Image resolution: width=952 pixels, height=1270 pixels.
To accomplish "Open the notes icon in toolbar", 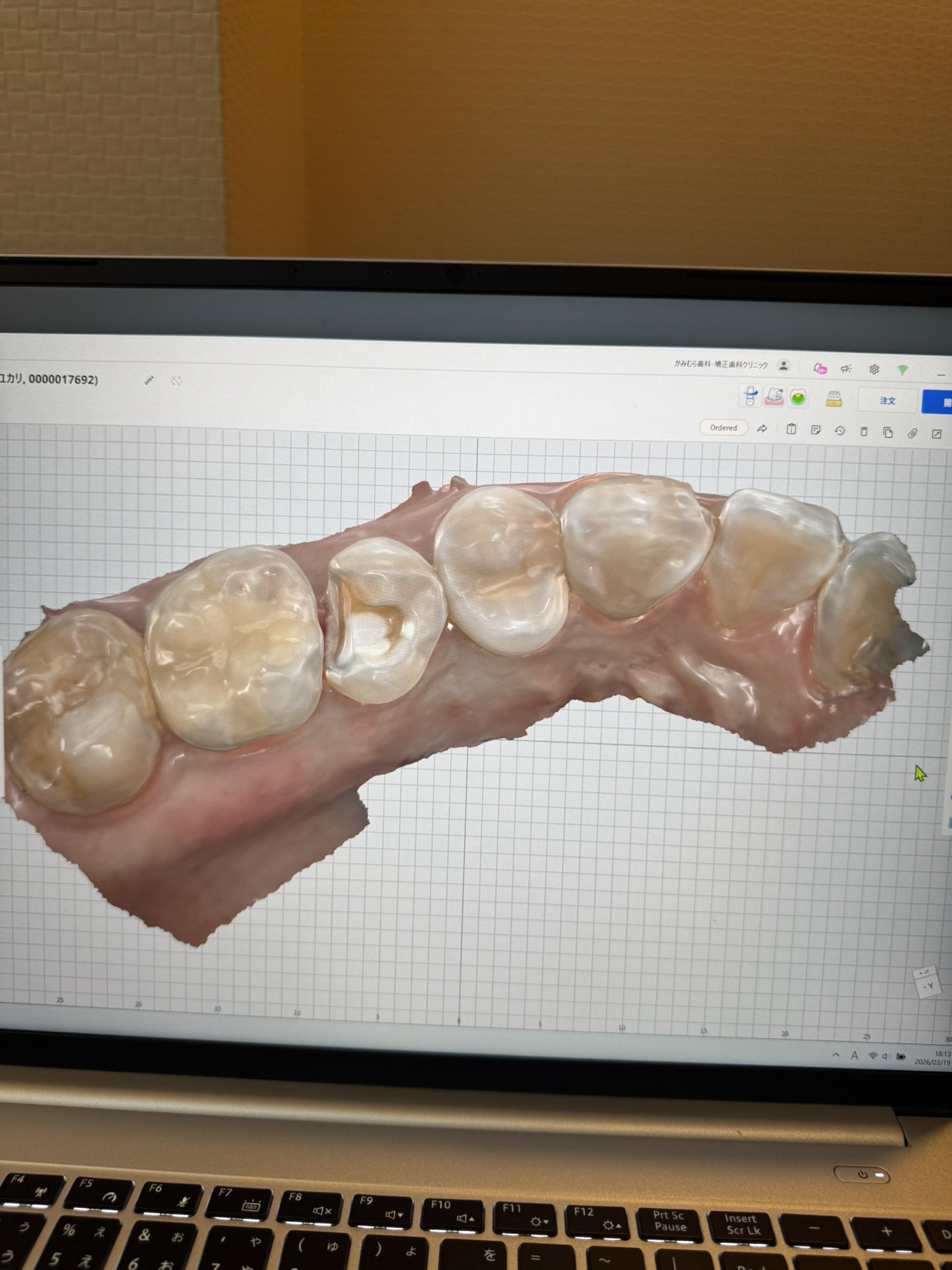I will [815, 430].
